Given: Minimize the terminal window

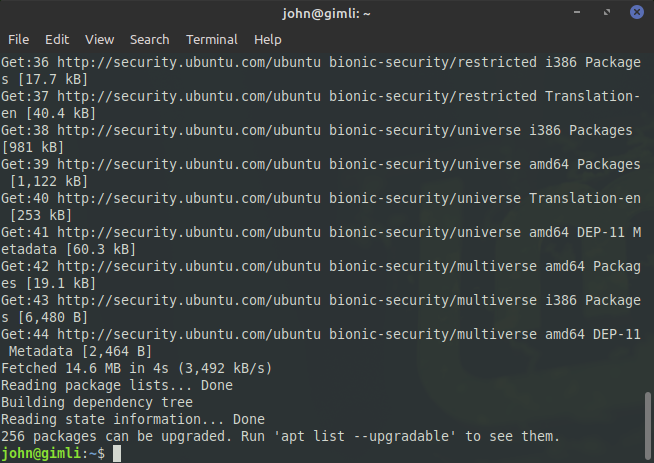Looking at the screenshot, I should (x=577, y=12).
